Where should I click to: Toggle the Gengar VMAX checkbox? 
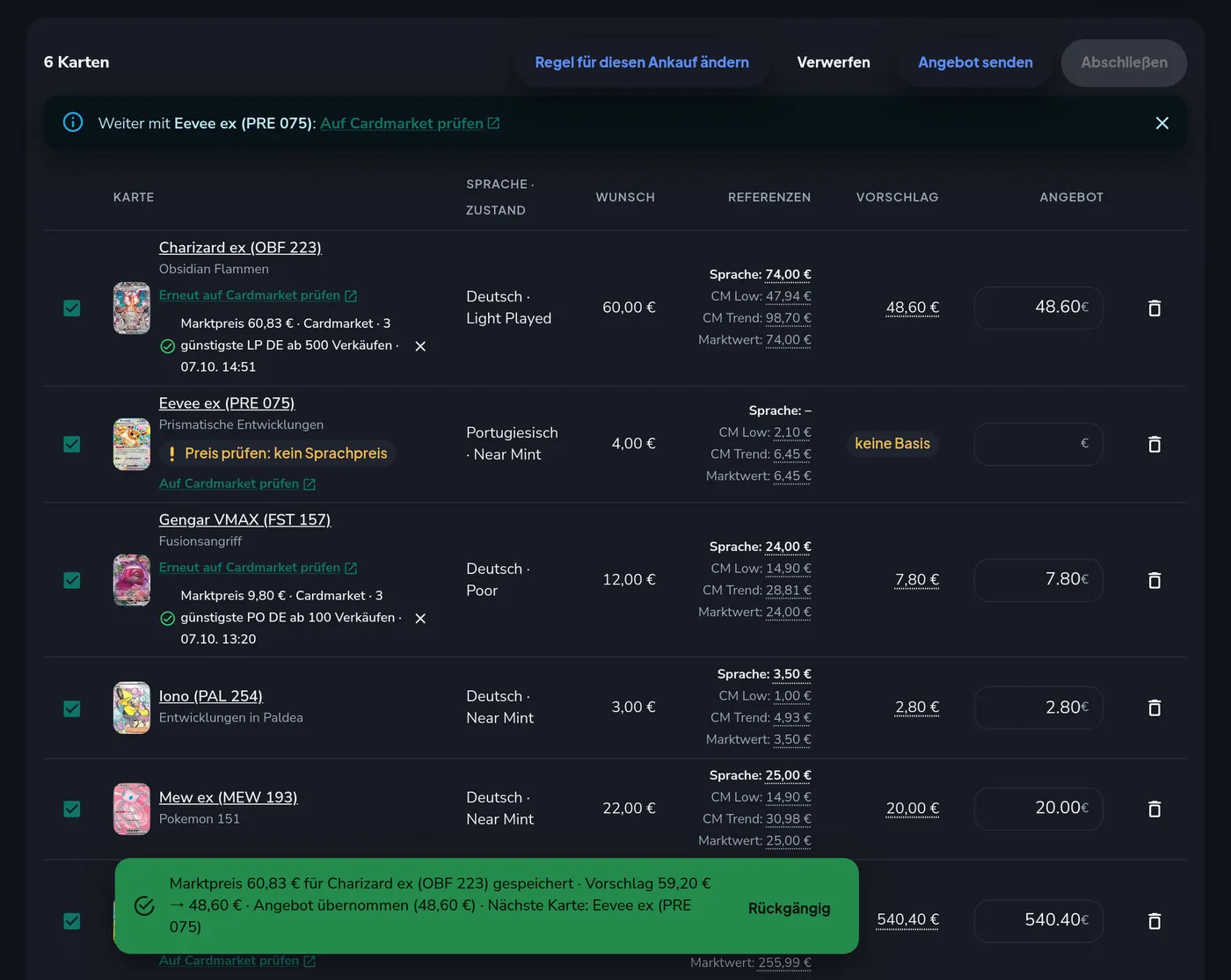tap(72, 580)
